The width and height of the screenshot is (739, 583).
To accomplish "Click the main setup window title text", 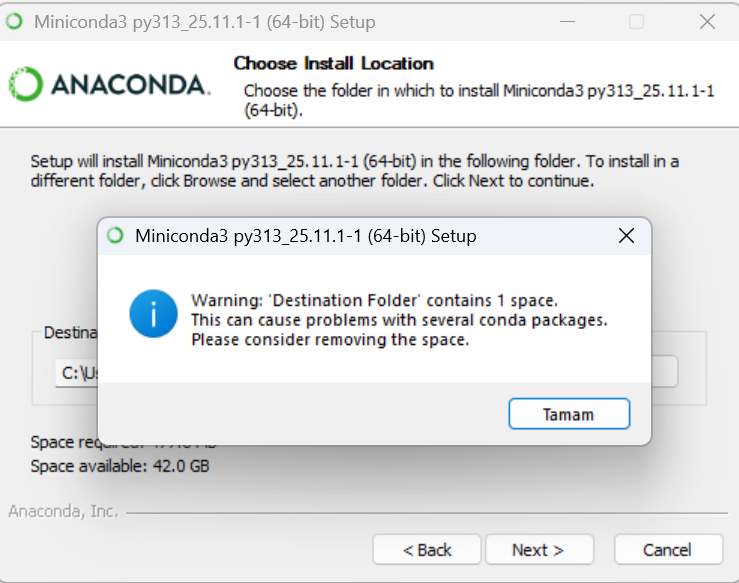I will [204, 21].
